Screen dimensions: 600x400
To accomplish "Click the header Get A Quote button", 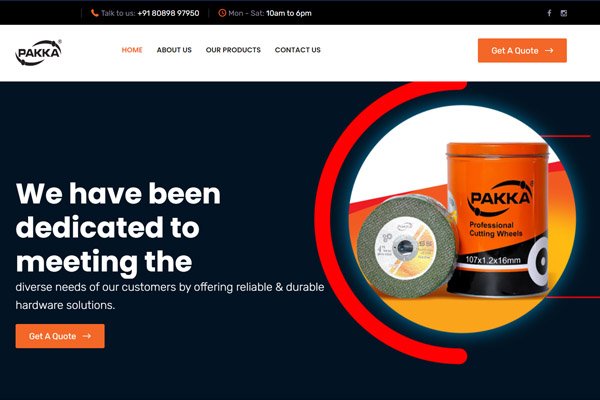I will pyautogui.click(x=522, y=51).
